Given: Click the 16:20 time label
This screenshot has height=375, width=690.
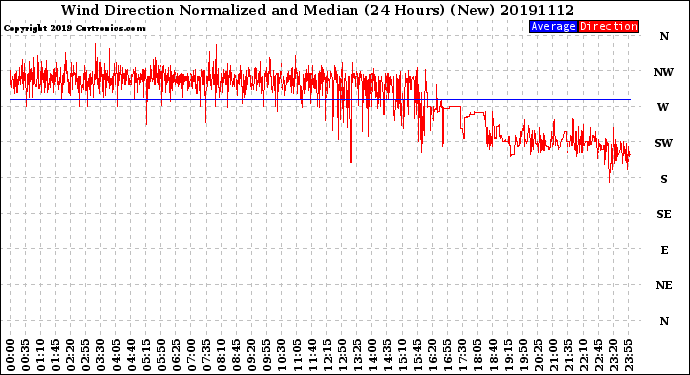Looking at the screenshot, I should pyautogui.click(x=433, y=355).
